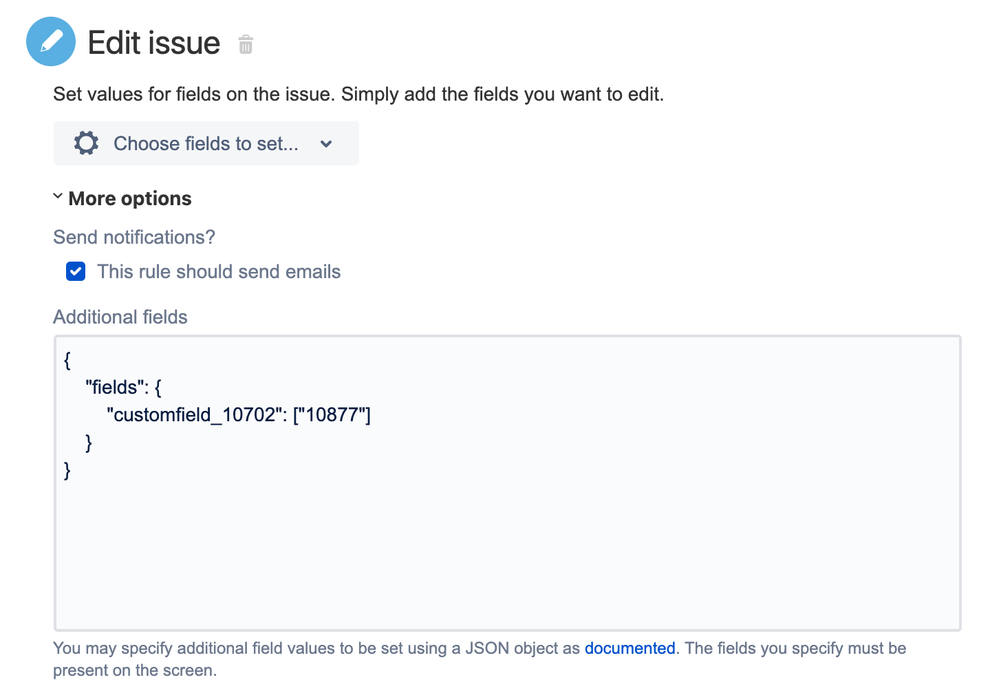This screenshot has width=999, height=698.
Task: Click the Send notifications label
Action: [133, 237]
